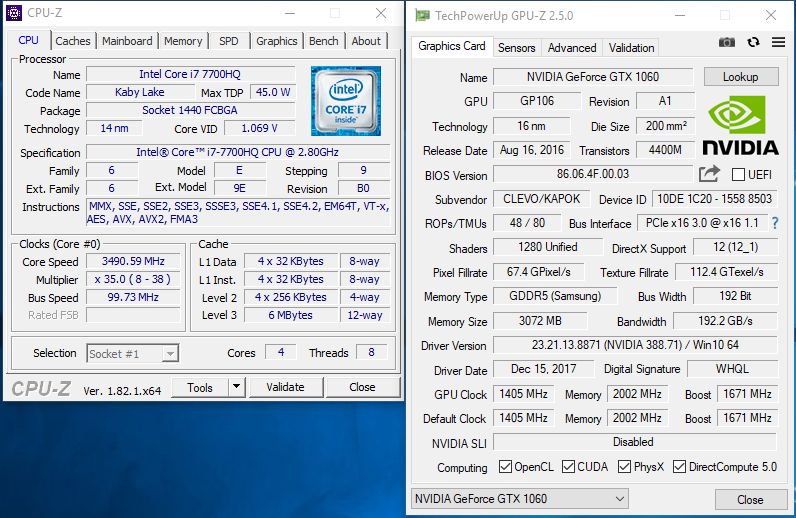Click the NVIDIA SLI Disabled field
Image resolution: width=796 pixels, height=518 pixels.
point(635,442)
